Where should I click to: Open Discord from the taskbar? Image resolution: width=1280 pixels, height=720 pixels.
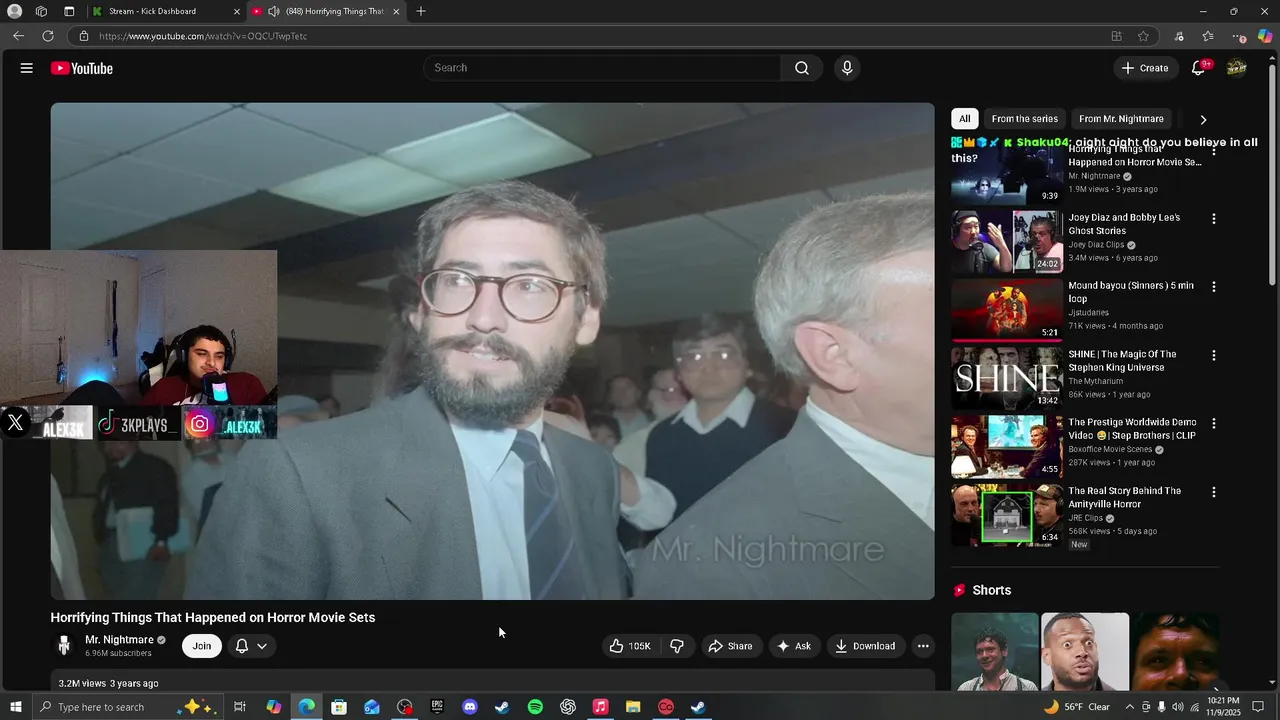[x=470, y=707]
